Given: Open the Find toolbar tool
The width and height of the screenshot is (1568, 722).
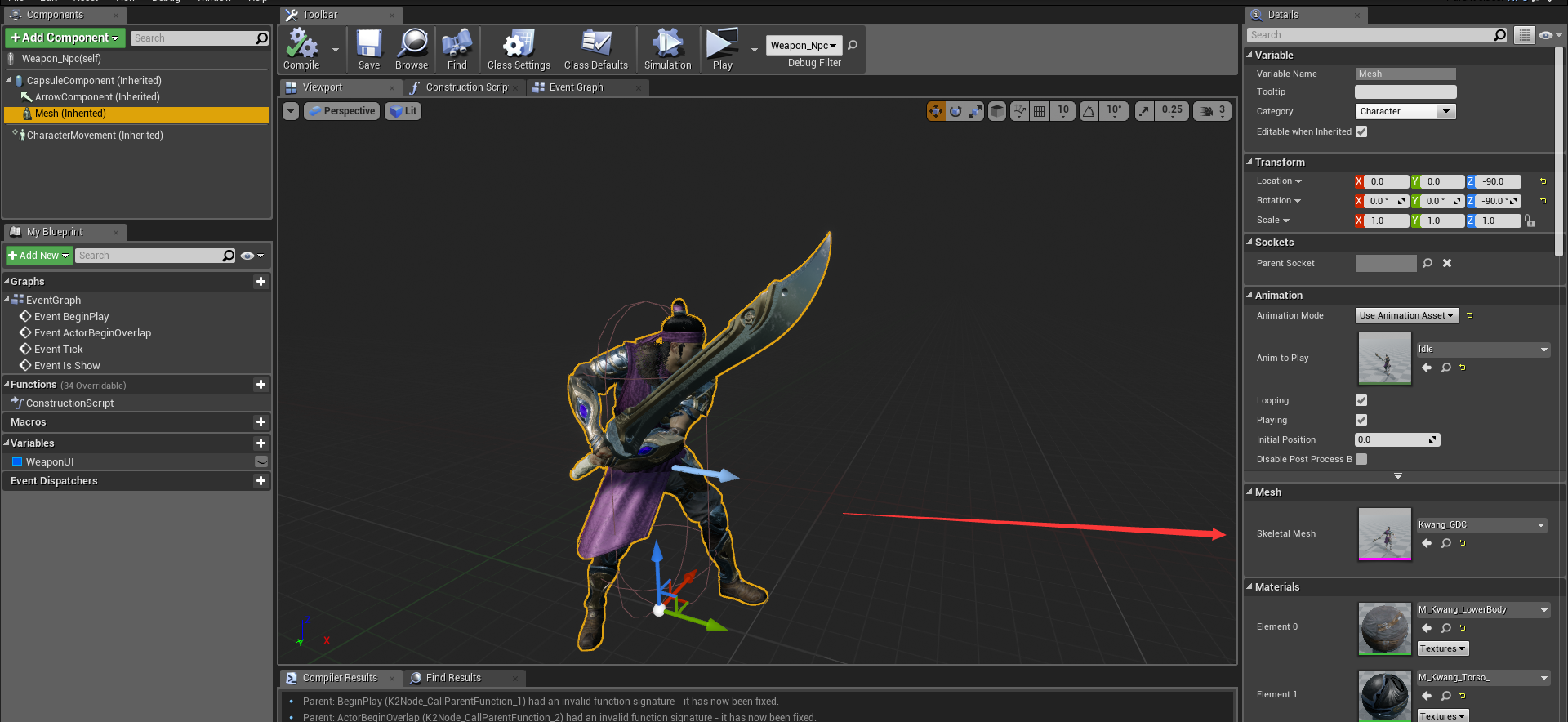Looking at the screenshot, I should (x=457, y=49).
